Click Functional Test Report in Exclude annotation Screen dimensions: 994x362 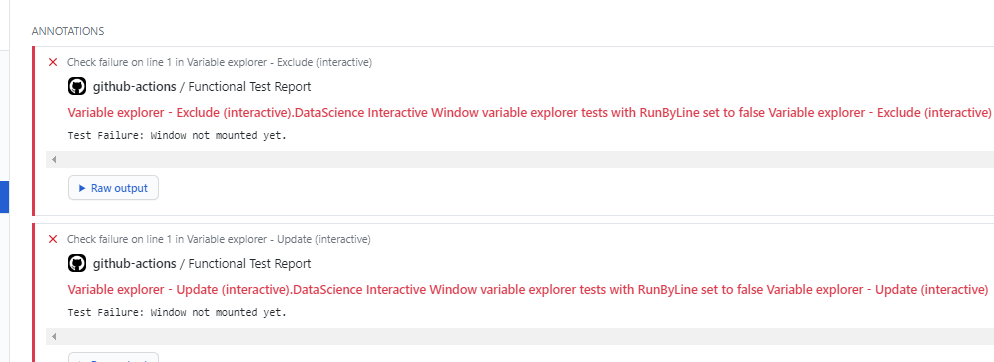(x=250, y=86)
